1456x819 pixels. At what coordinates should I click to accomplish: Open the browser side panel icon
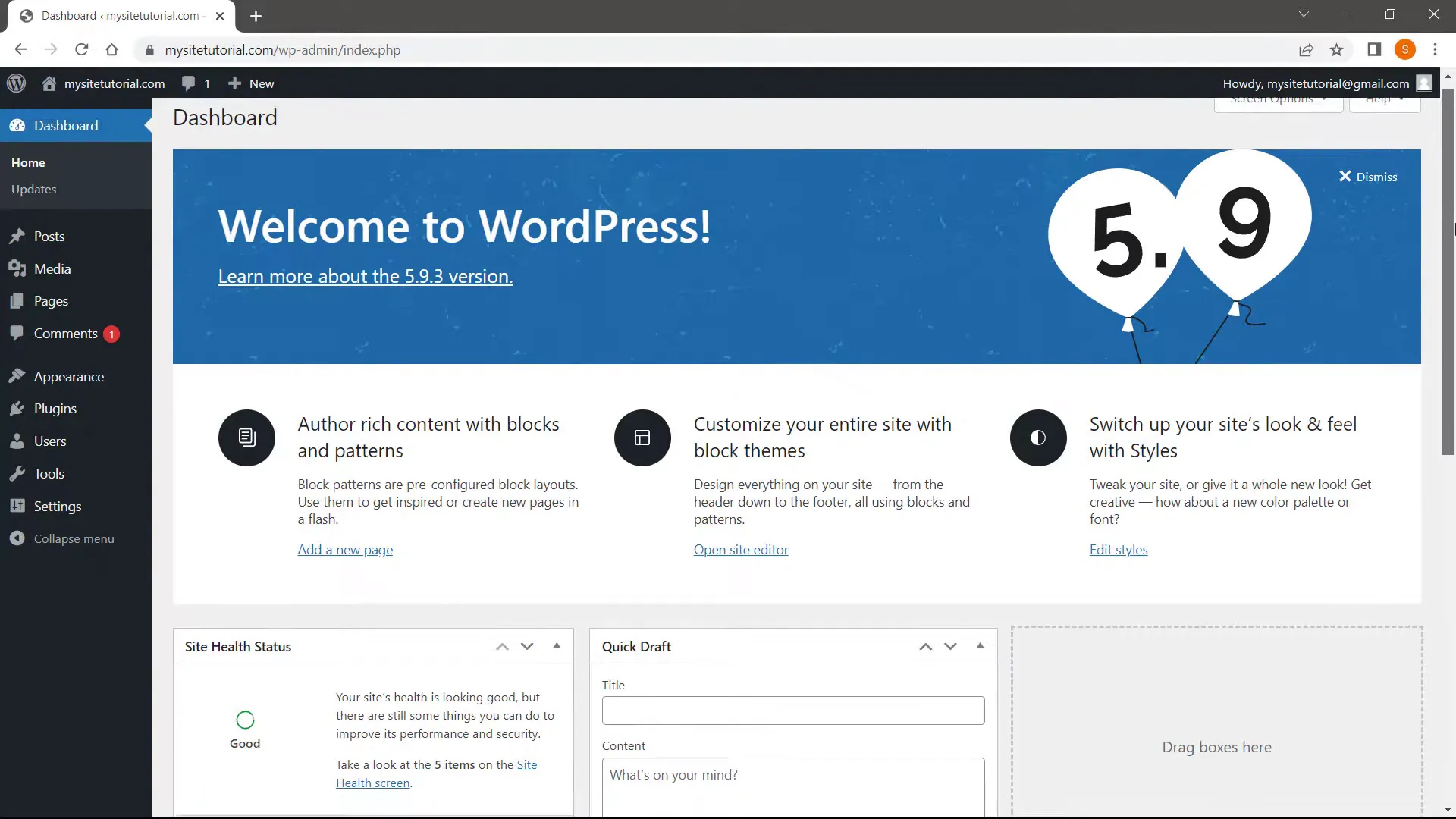pyautogui.click(x=1374, y=50)
